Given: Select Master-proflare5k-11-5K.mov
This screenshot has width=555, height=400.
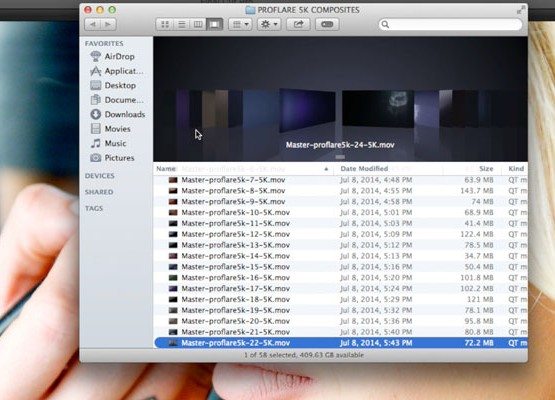Looking at the screenshot, I should click(341, 223).
